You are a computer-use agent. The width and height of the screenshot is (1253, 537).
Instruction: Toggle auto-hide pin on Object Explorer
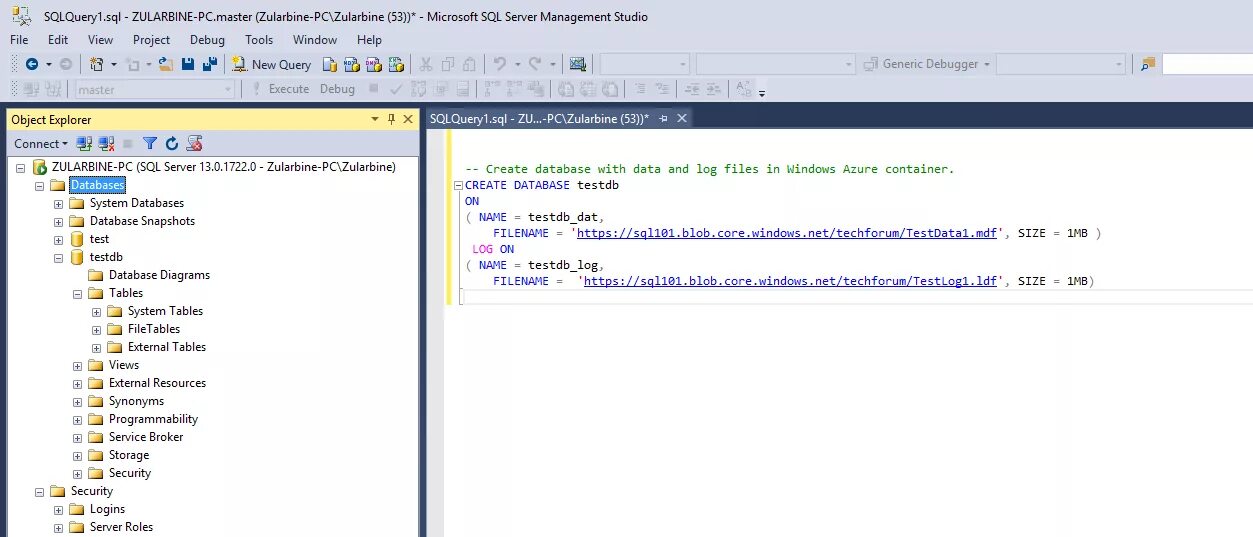392,119
